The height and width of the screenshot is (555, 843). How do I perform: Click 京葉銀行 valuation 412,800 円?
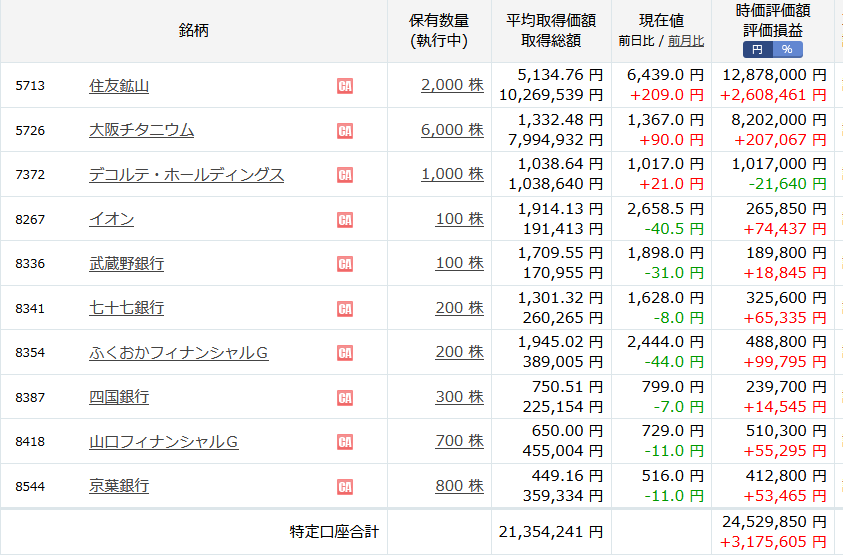[786, 476]
